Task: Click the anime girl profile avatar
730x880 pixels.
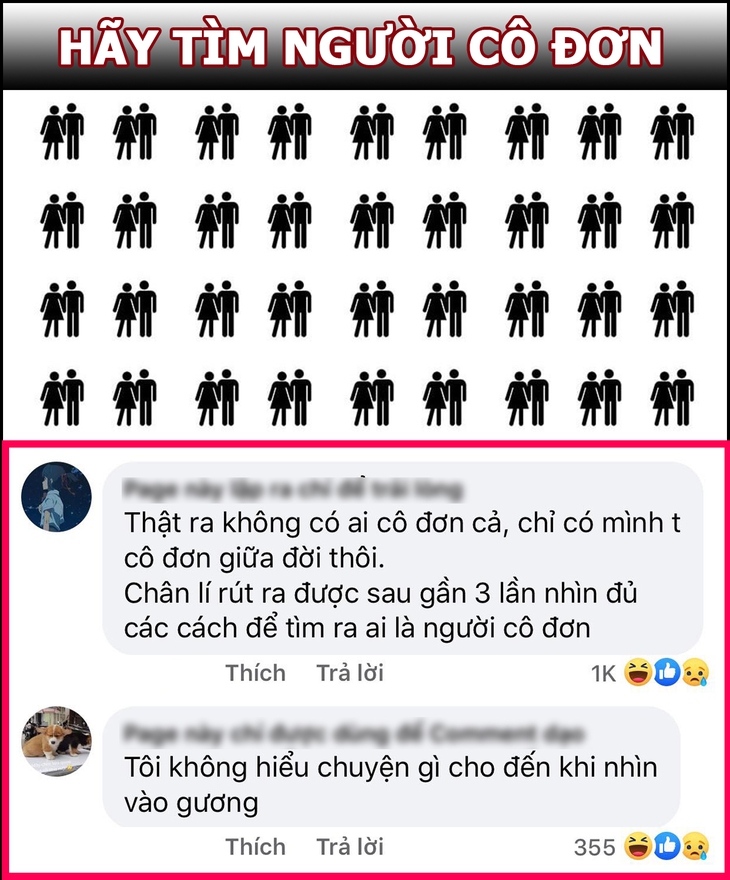Action: [56, 497]
